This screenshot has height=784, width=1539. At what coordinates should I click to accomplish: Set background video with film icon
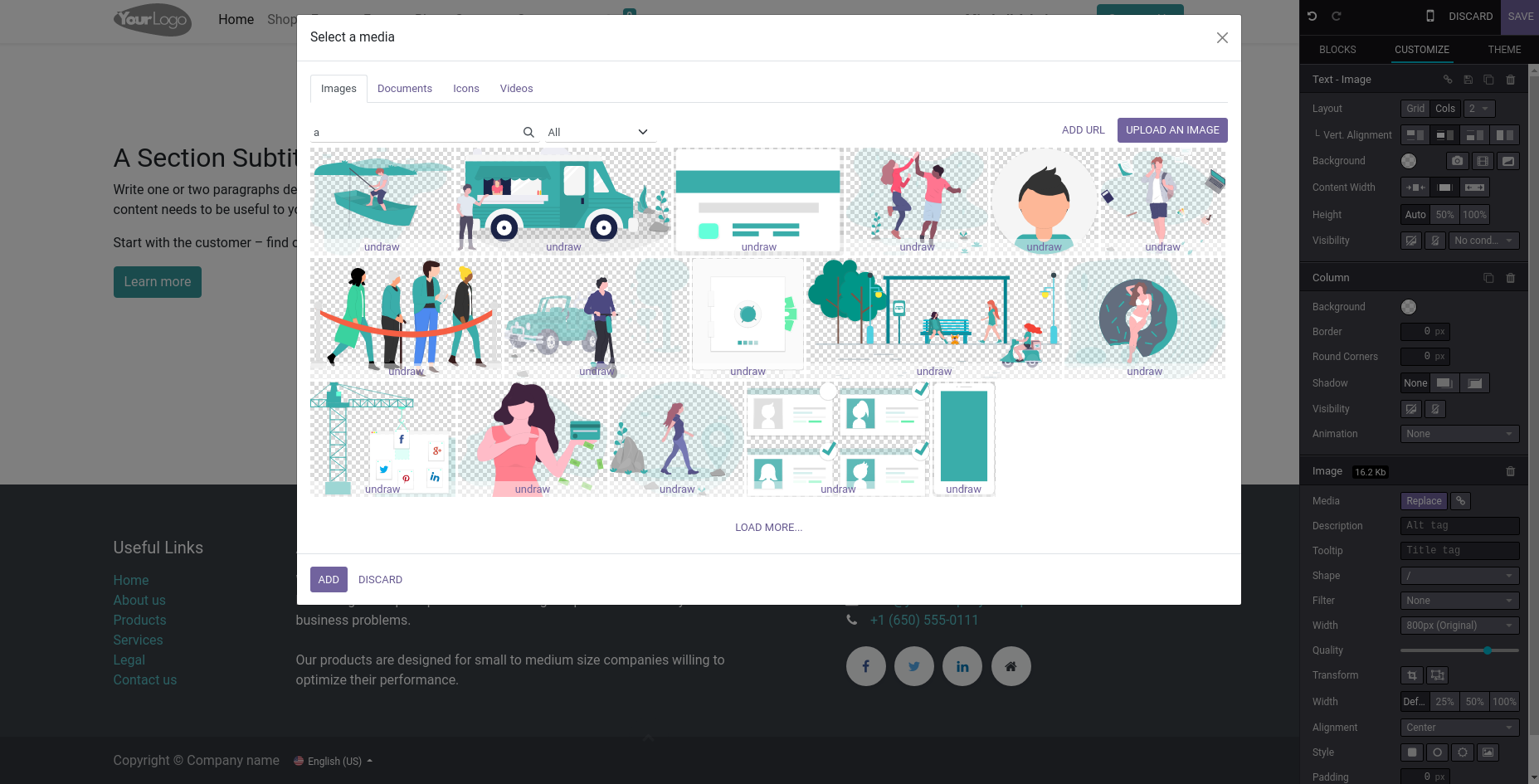click(1483, 161)
